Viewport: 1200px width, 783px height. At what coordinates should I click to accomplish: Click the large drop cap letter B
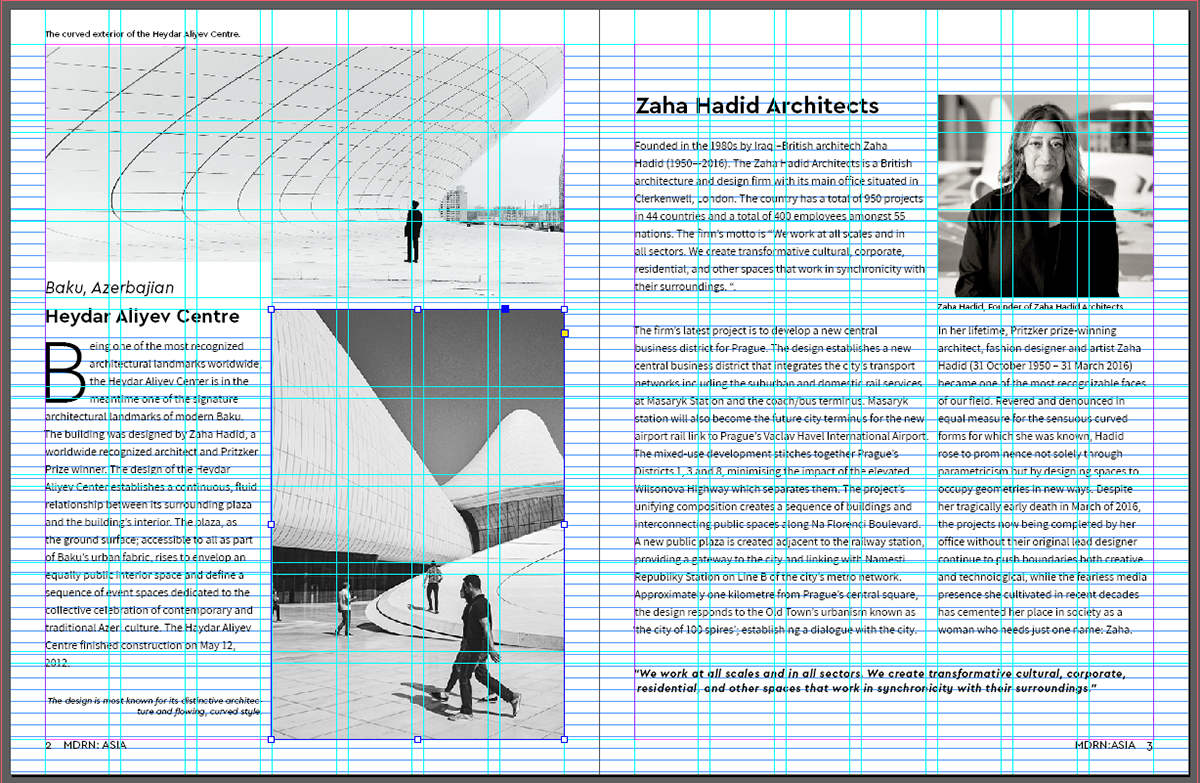63,371
